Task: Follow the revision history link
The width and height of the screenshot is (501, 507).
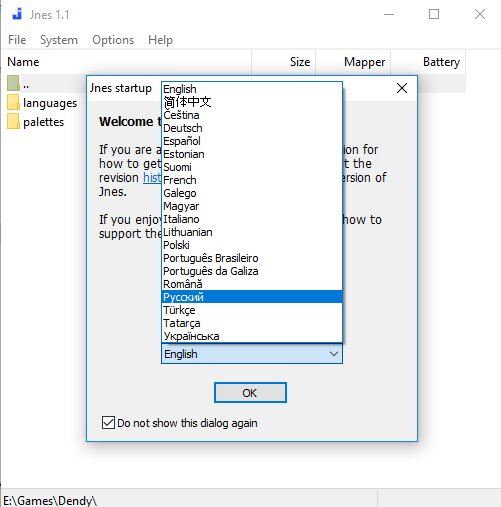Action: pos(152,177)
